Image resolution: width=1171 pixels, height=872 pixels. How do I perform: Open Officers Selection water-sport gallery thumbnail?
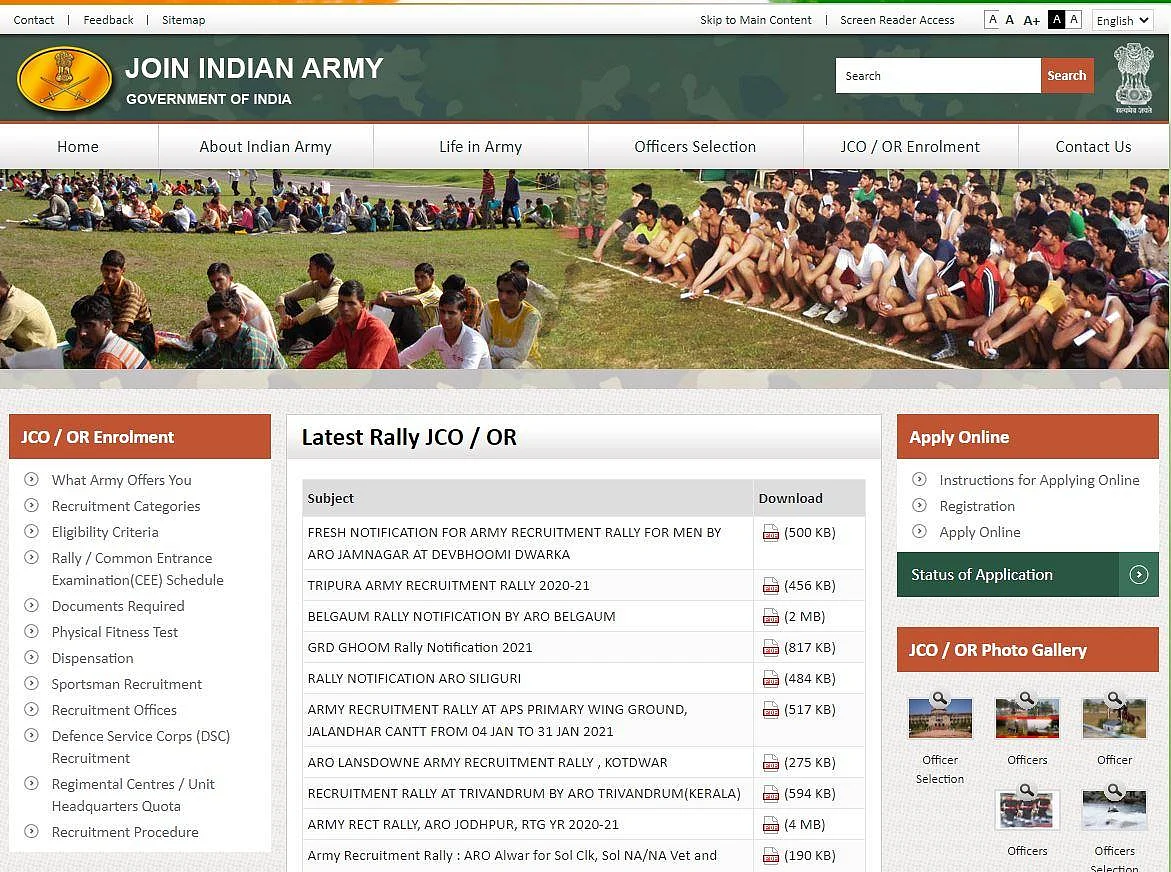(1114, 809)
